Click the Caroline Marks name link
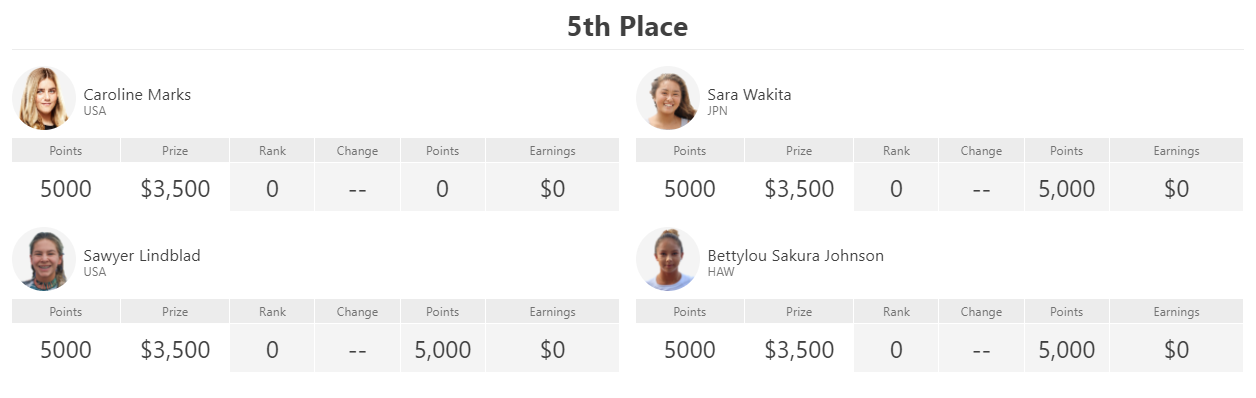Image resolution: width=1256 pixels, height=398 pixels. click(137, 95)
